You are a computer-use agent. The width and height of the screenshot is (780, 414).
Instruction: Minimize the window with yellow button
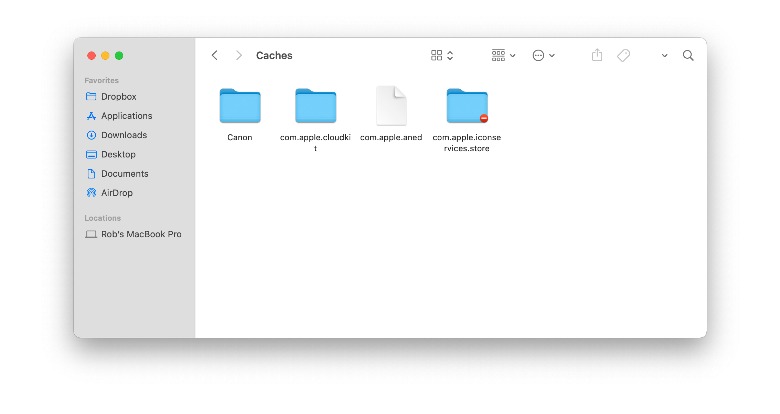click(105, 56)
